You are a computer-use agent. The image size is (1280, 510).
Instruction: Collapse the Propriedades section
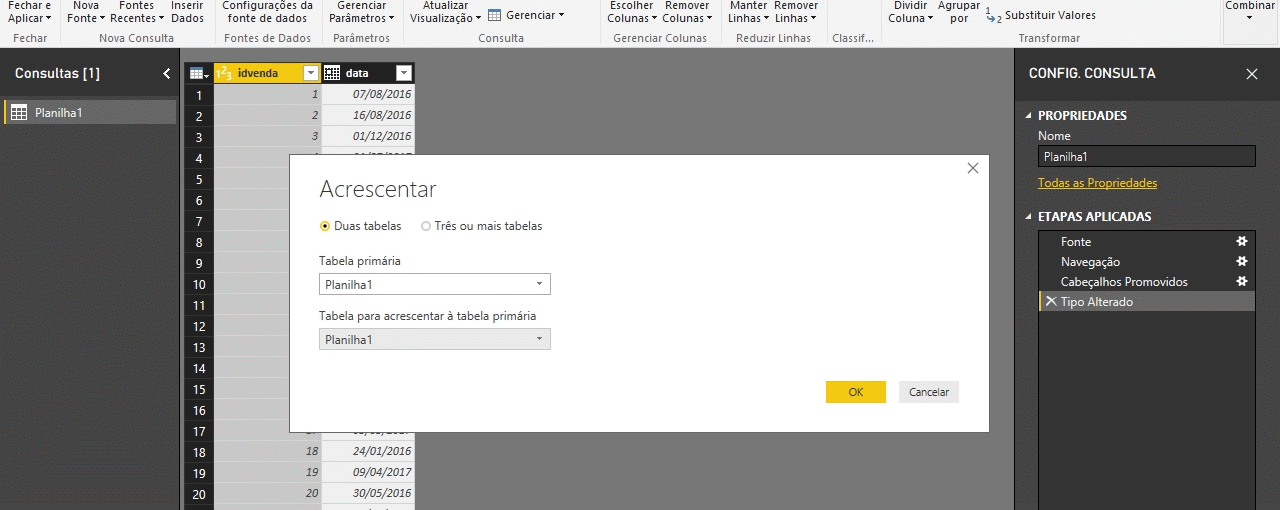coord(1030,116)
